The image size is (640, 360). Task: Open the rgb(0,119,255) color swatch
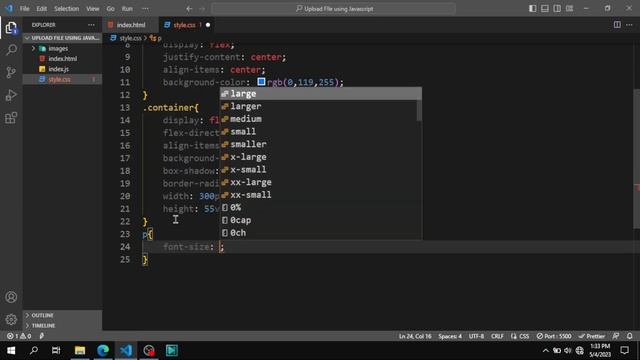pyautogui.click(x=261, y=82)
